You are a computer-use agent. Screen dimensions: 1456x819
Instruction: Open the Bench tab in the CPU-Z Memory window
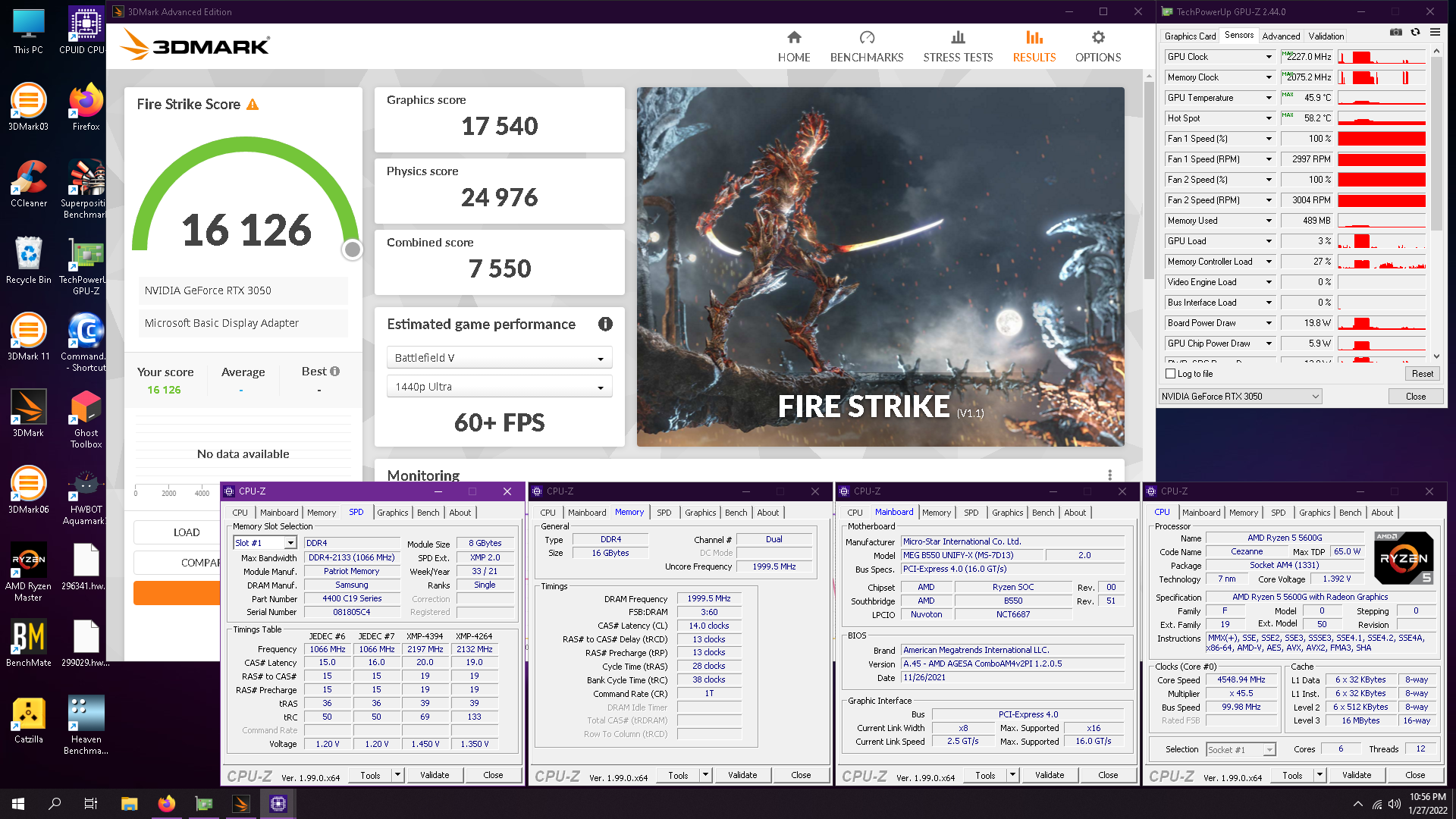pos(736,513)
